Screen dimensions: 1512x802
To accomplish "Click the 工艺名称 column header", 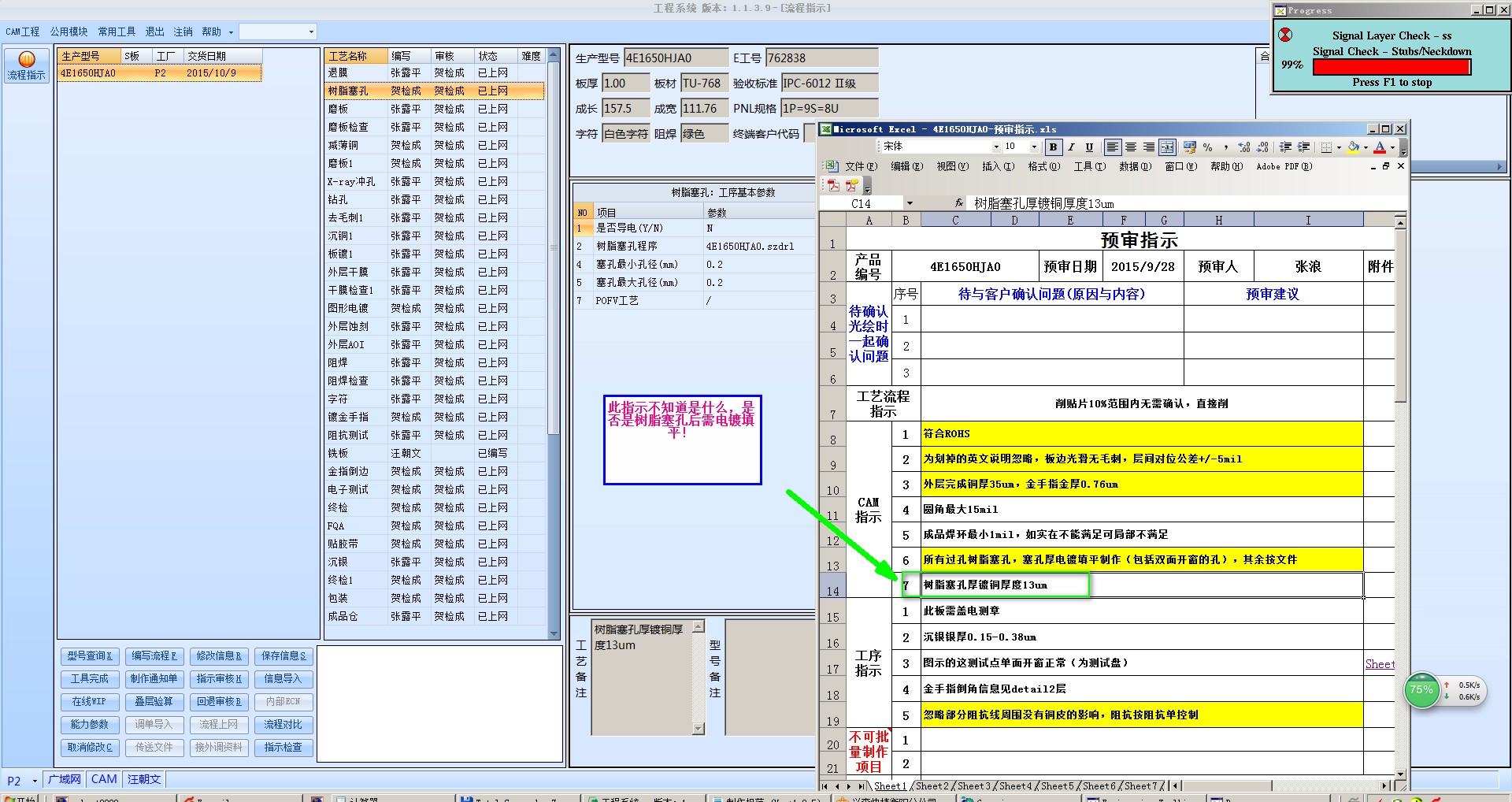I will [x=356, y=56].
